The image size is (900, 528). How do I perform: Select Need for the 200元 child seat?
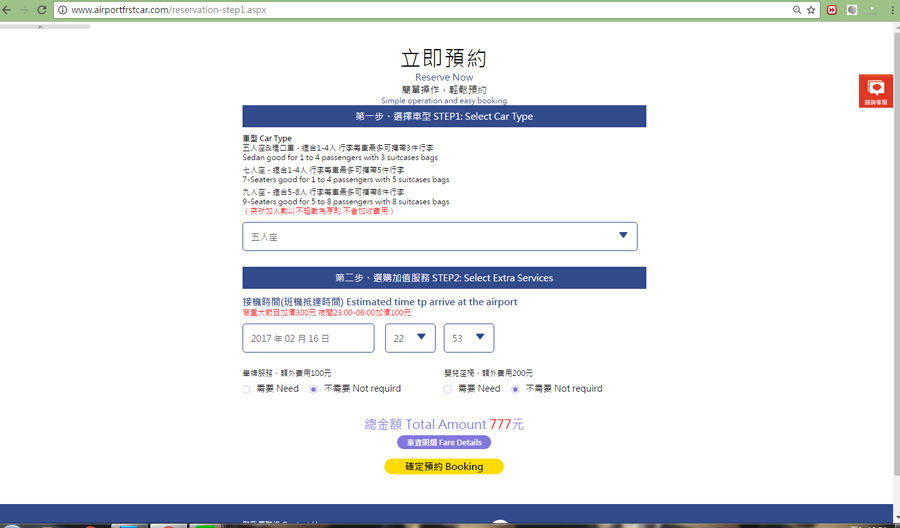(x=448, y=389)
